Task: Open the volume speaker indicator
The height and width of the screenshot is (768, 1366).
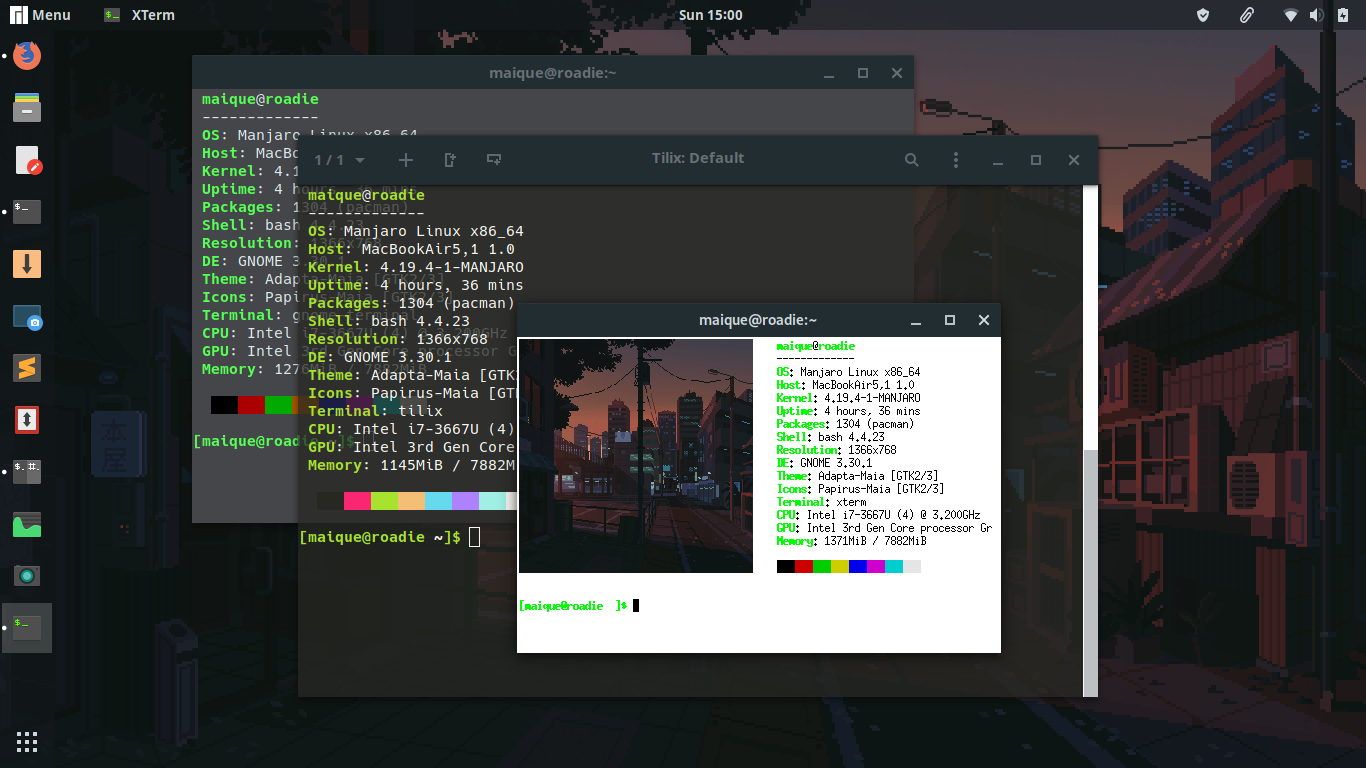Action: [1317, 15]
